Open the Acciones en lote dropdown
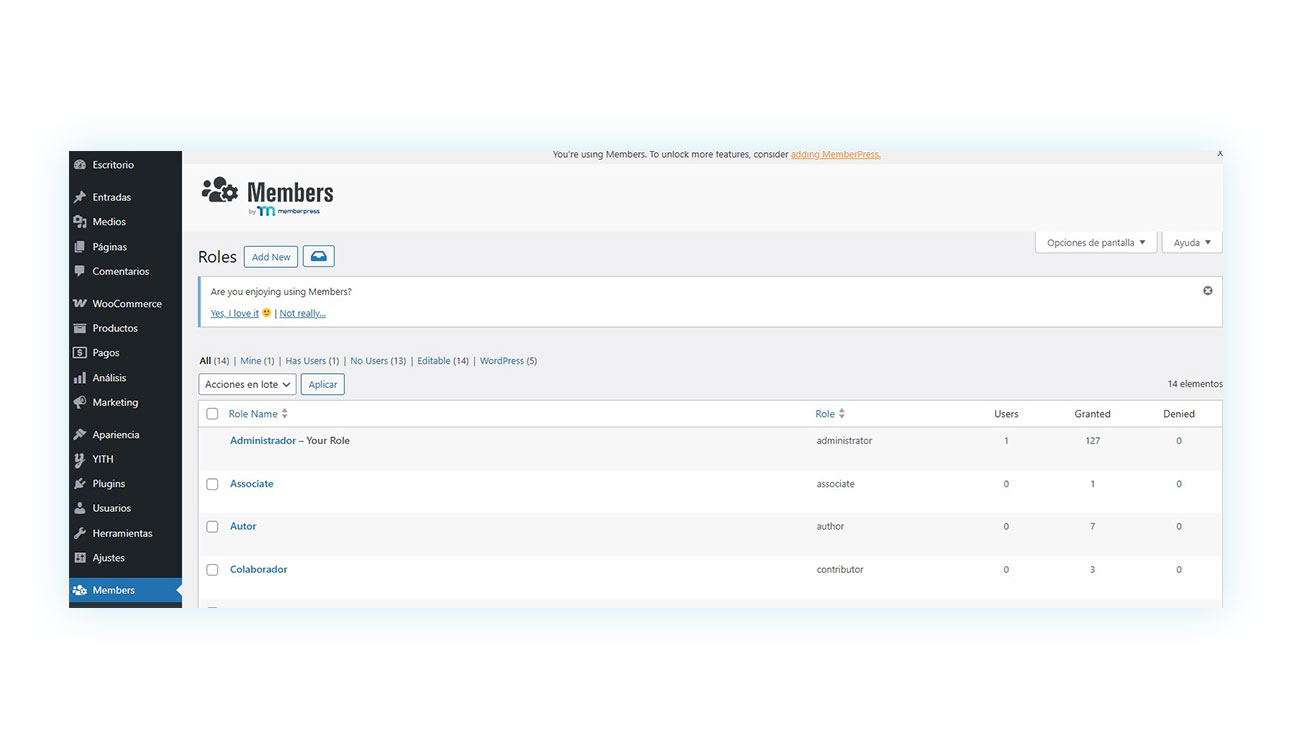 [x=247, y=384]
